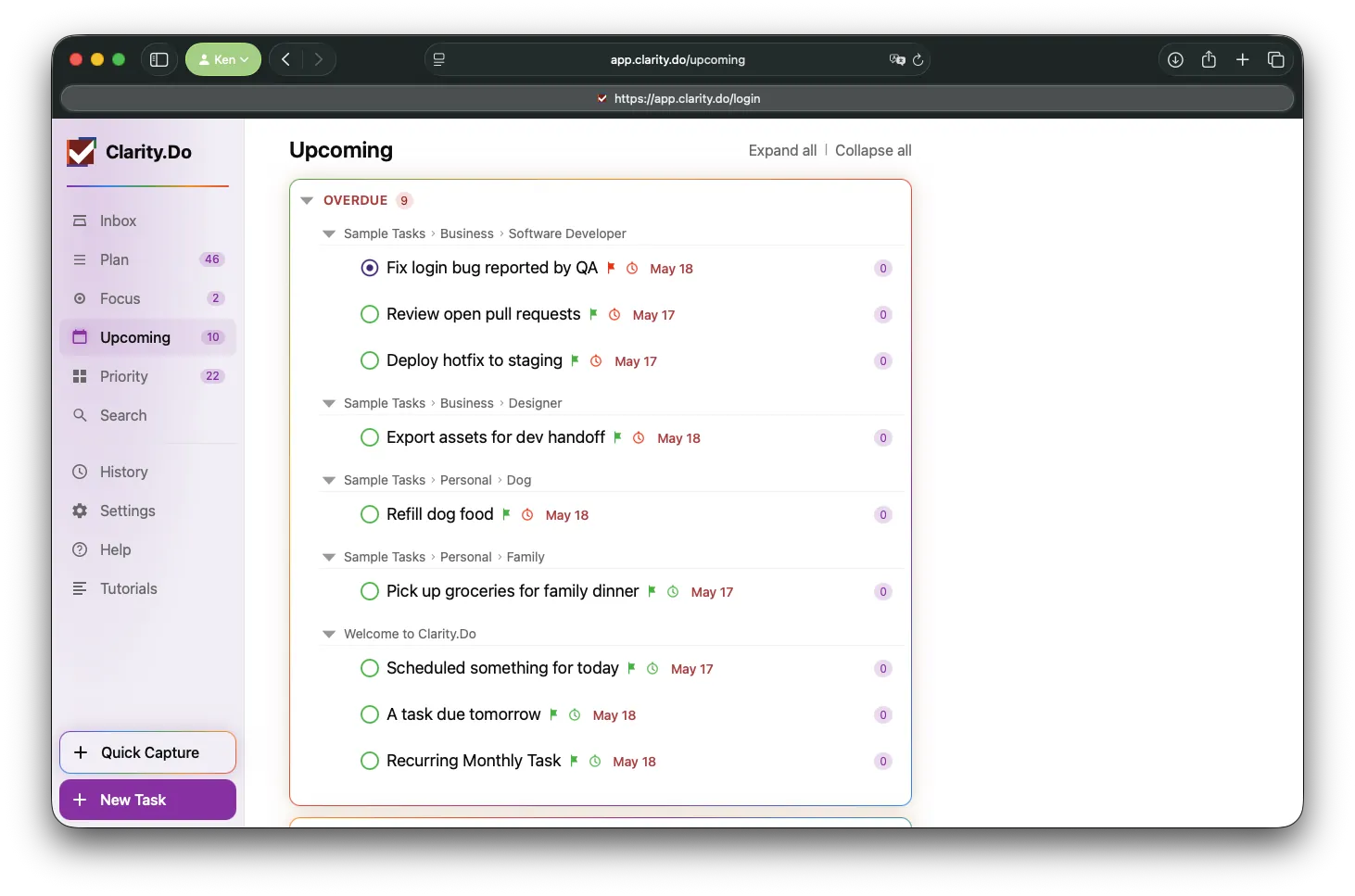Show tab overview icon
The width and height of the screenshot is (1355, 896).
coord(1276,59)
